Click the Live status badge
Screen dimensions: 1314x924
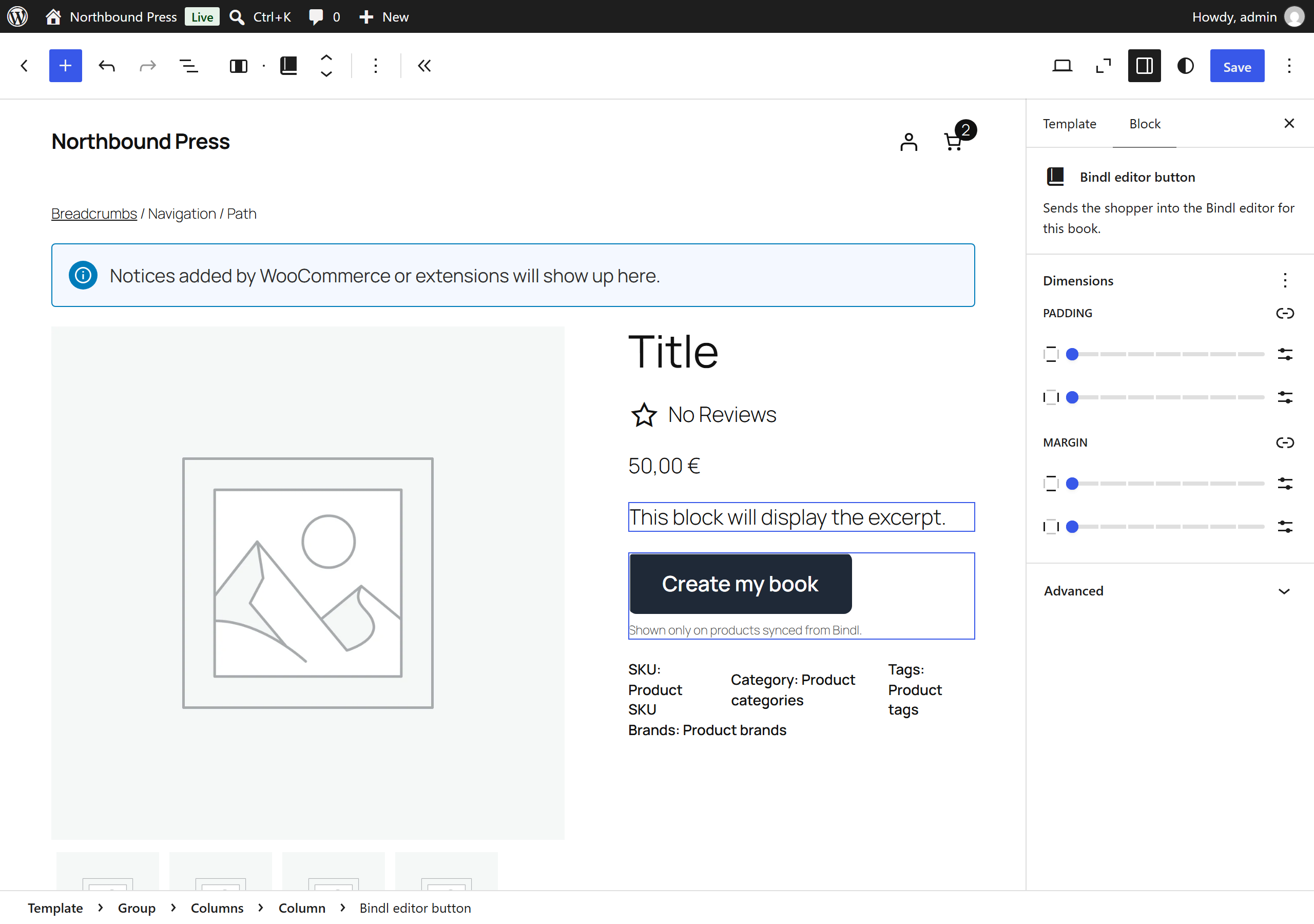pyautogui.click(x=202, y=16)
